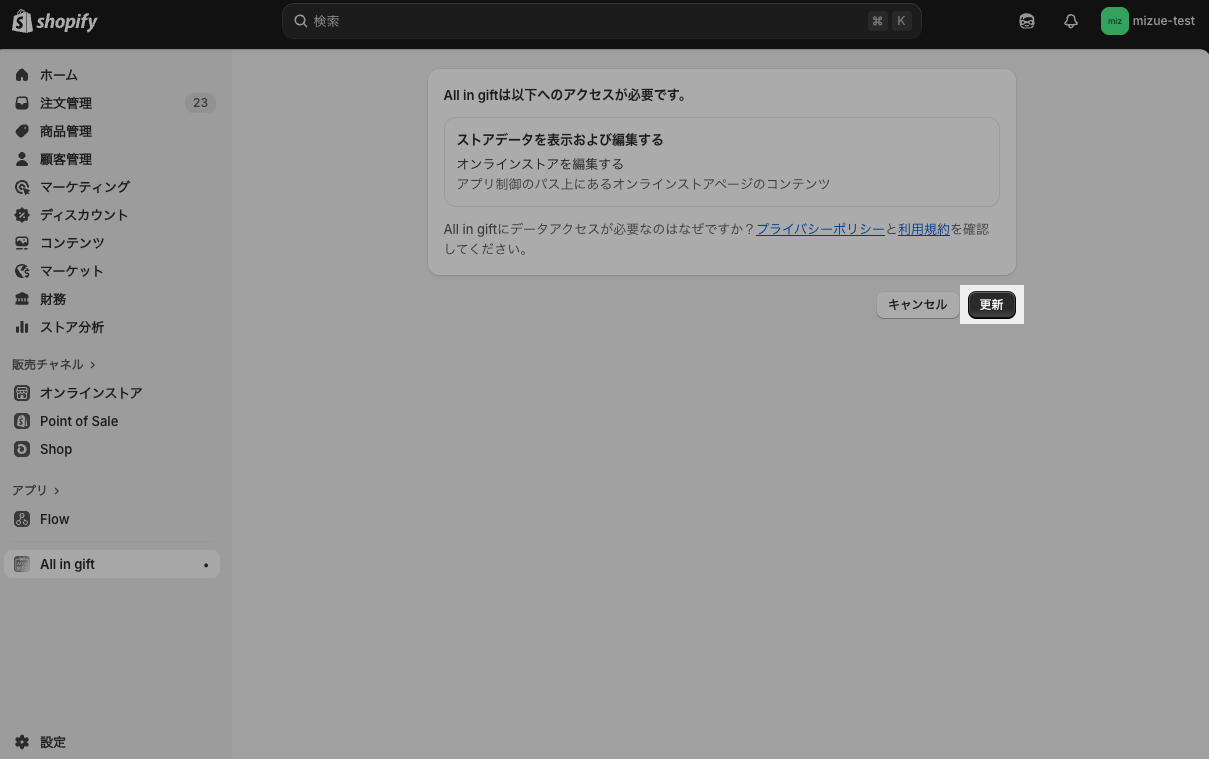Click the 注文管理 inbox icon
This screenshot has width=1209, height=759.
pos(22,103)
